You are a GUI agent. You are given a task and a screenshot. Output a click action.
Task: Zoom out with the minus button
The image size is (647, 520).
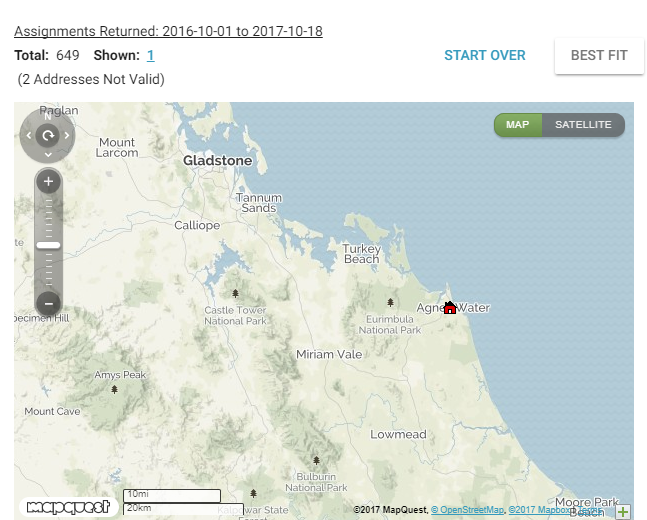pyautogui.click(x=48, y=304)
